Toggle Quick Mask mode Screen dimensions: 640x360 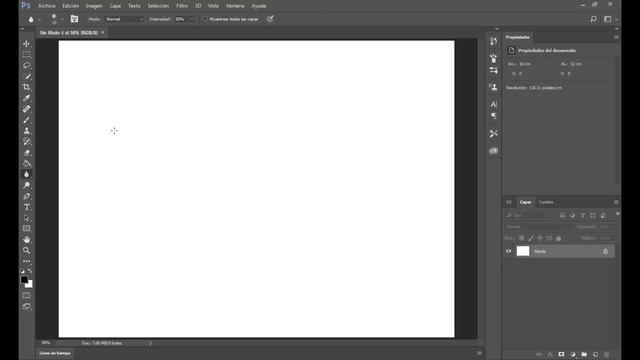tap(27, 295)
